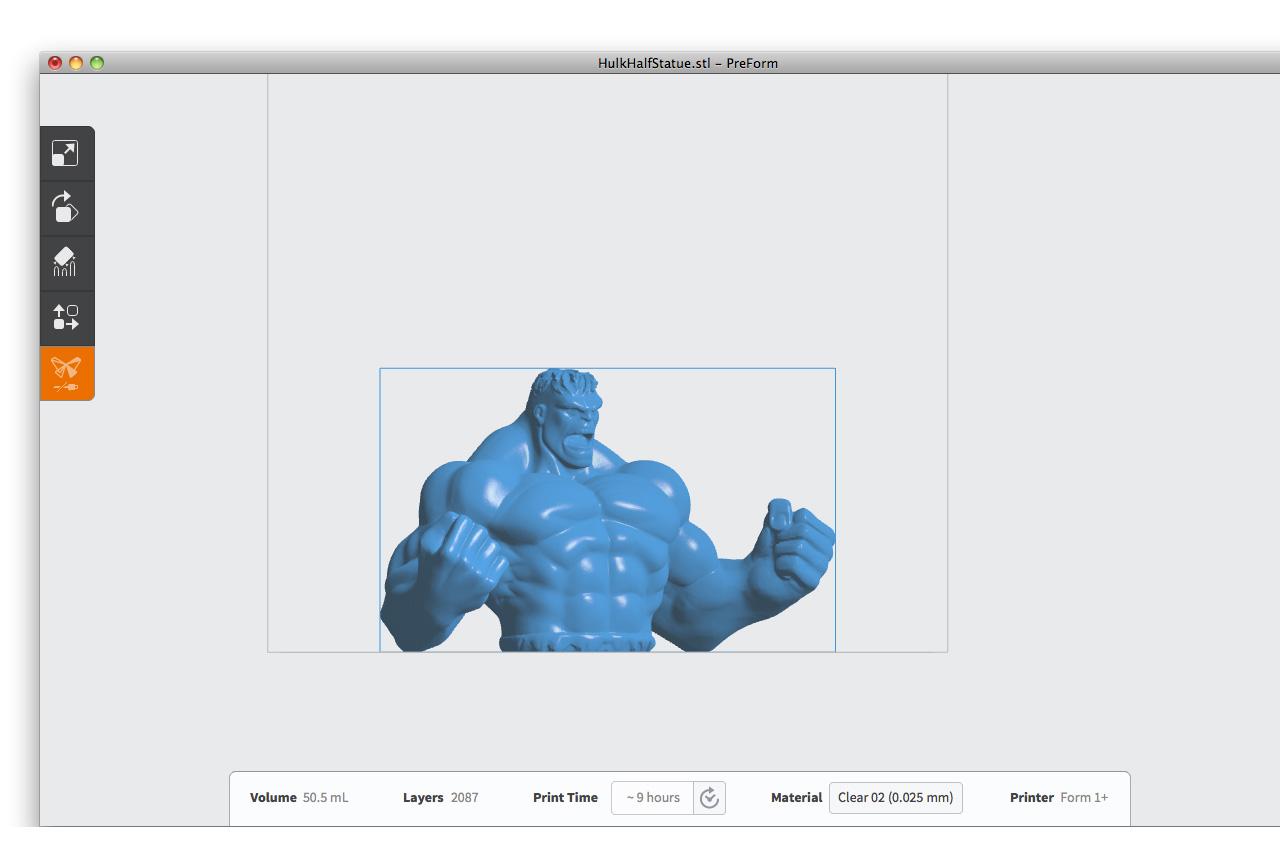This screenshot has width=1280, height=854.
Task: Open the Supports generation tool
Action: point(65,263)
